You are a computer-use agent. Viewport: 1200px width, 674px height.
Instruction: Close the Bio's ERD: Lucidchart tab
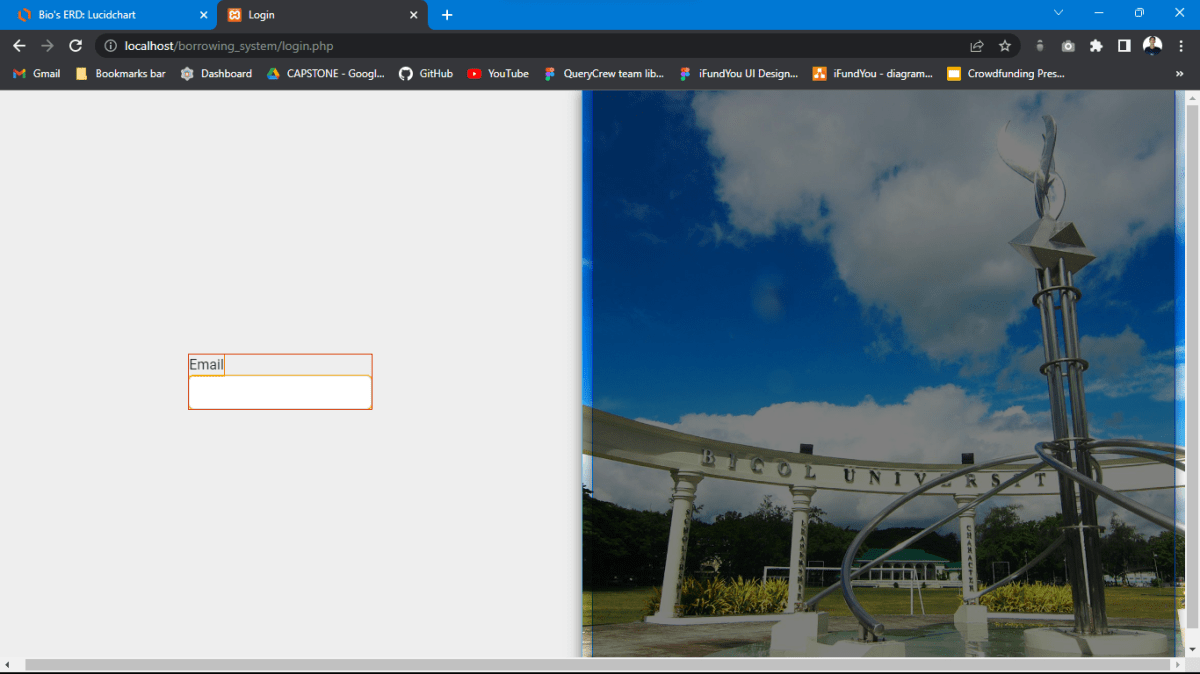(204, 15)
